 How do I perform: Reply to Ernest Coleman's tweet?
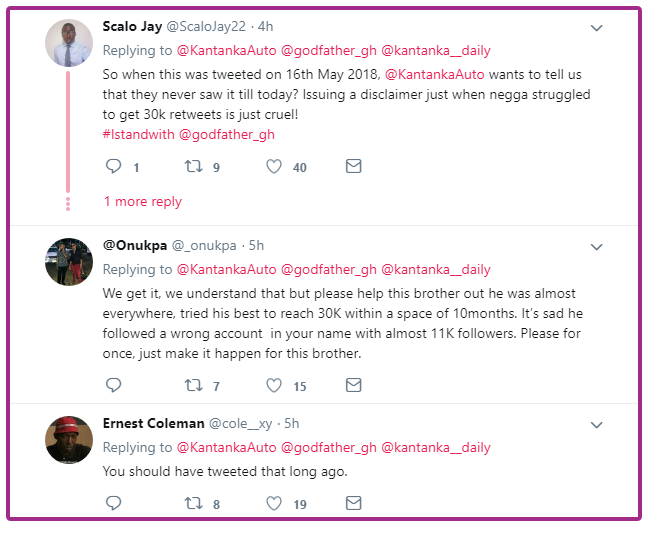tap(112, 503)
